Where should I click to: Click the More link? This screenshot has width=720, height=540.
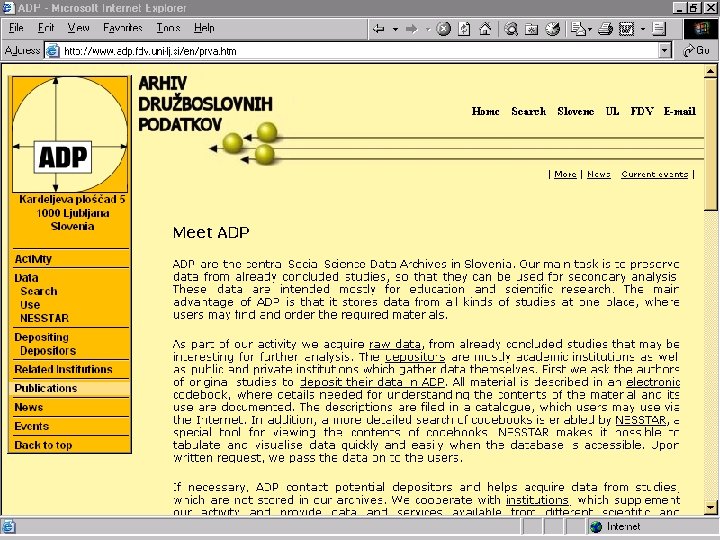565,174
